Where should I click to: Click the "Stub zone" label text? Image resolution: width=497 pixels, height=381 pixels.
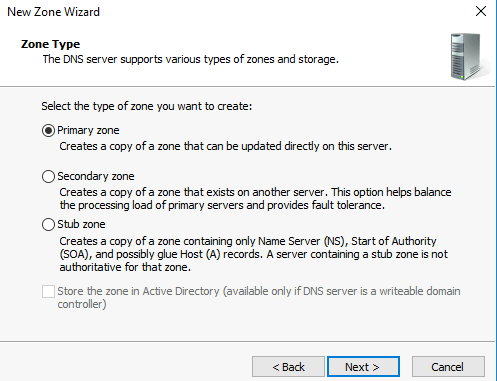coord(81,224)
